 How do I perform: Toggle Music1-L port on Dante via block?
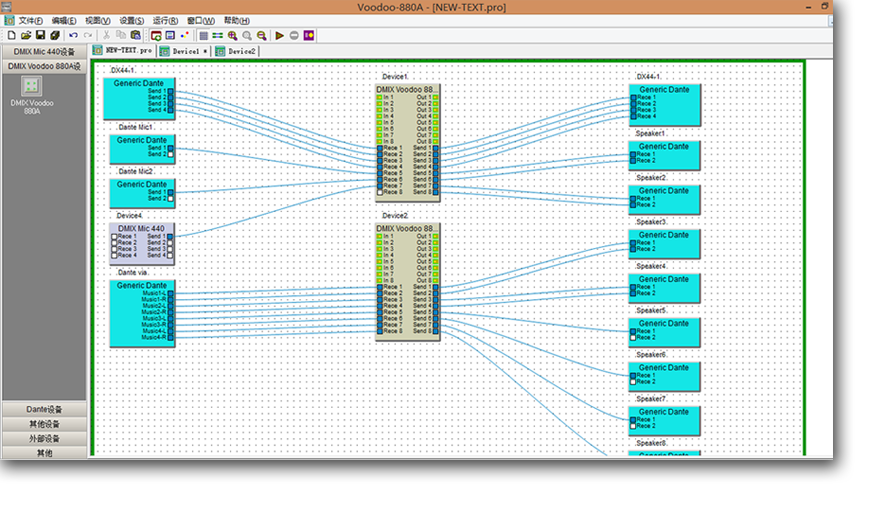pyautogui.click(x=171, y=293)
